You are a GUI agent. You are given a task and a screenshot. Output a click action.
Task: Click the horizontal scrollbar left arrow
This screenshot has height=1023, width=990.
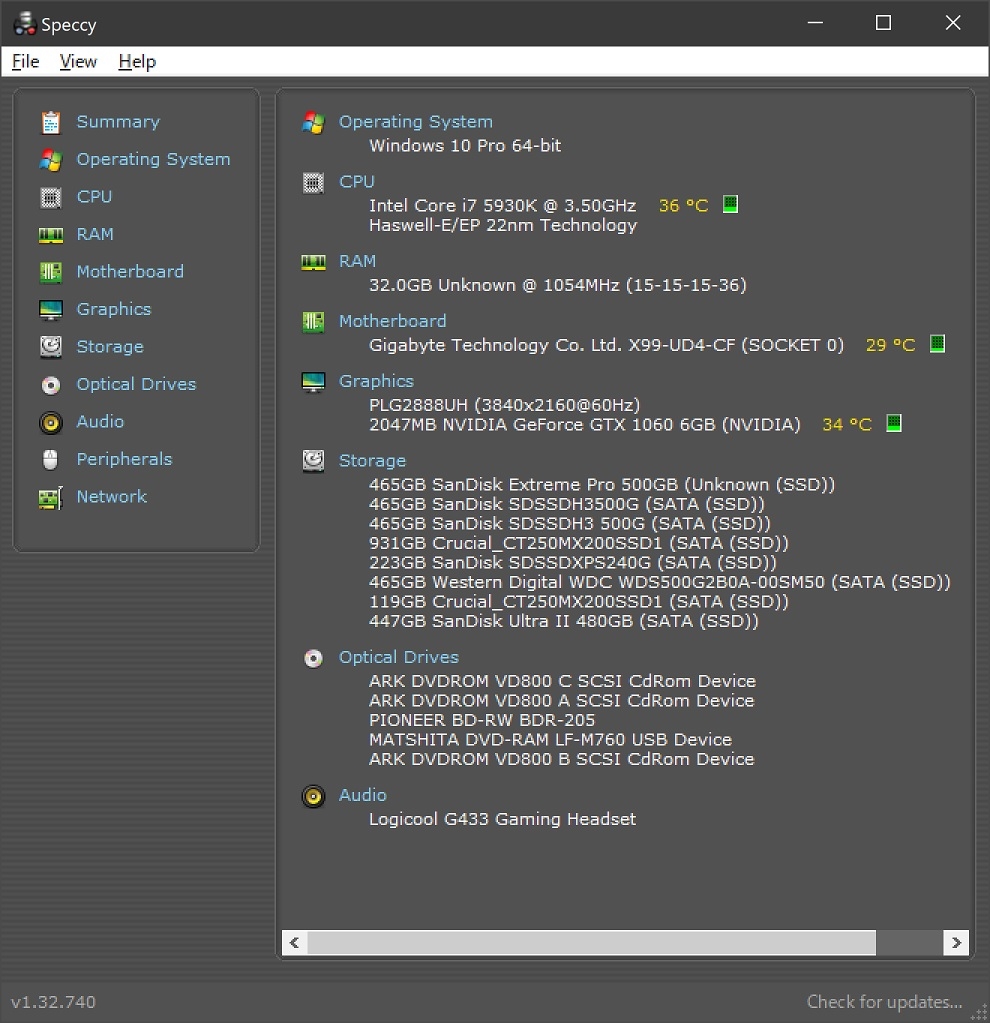[294, 943]
